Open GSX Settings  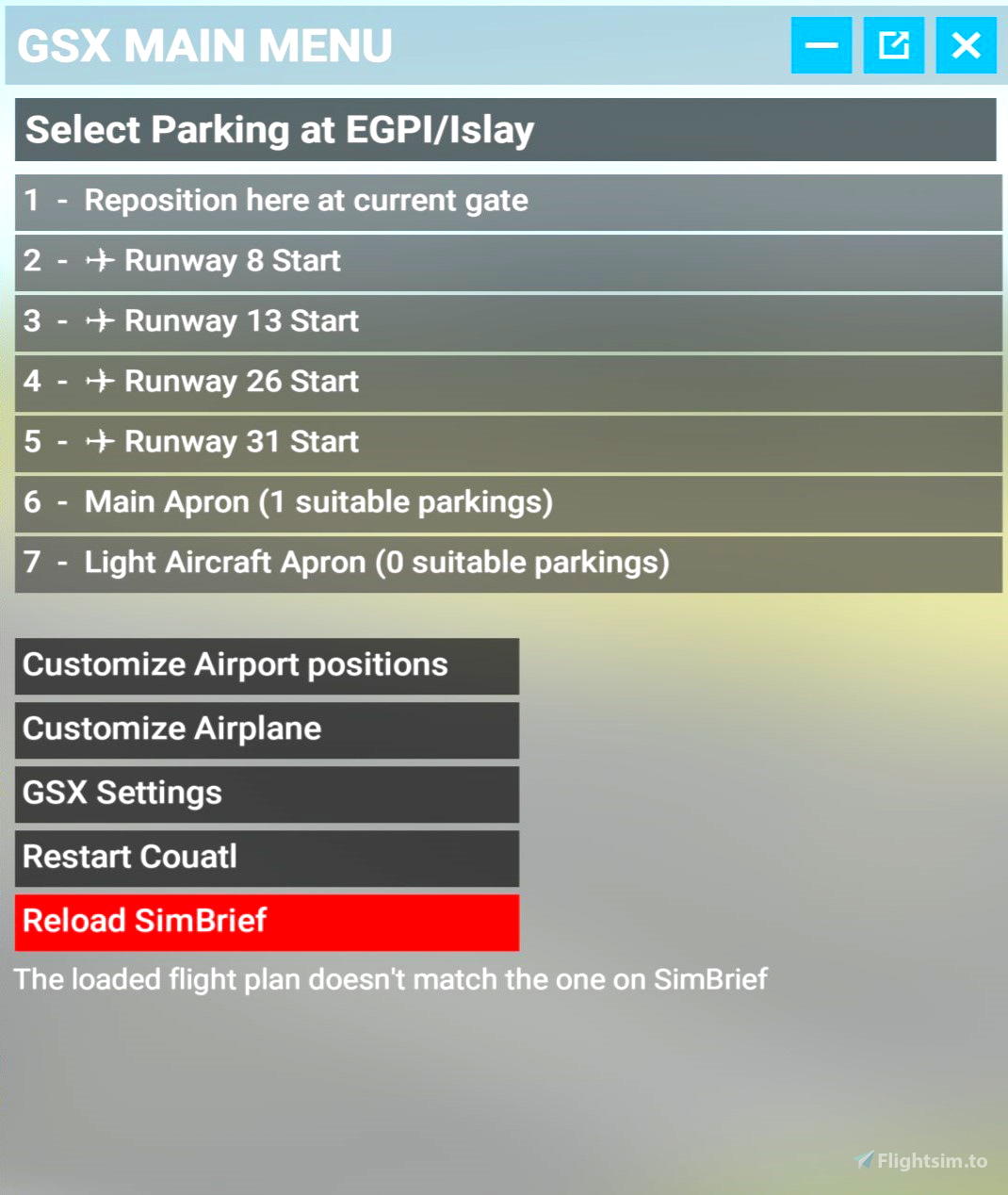coord(267,794)
